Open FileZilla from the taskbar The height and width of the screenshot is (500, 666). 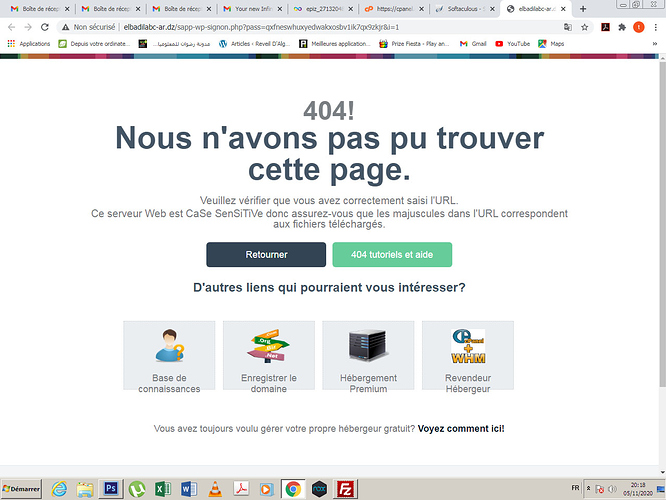pyautogui.click(x=345, y=489)
